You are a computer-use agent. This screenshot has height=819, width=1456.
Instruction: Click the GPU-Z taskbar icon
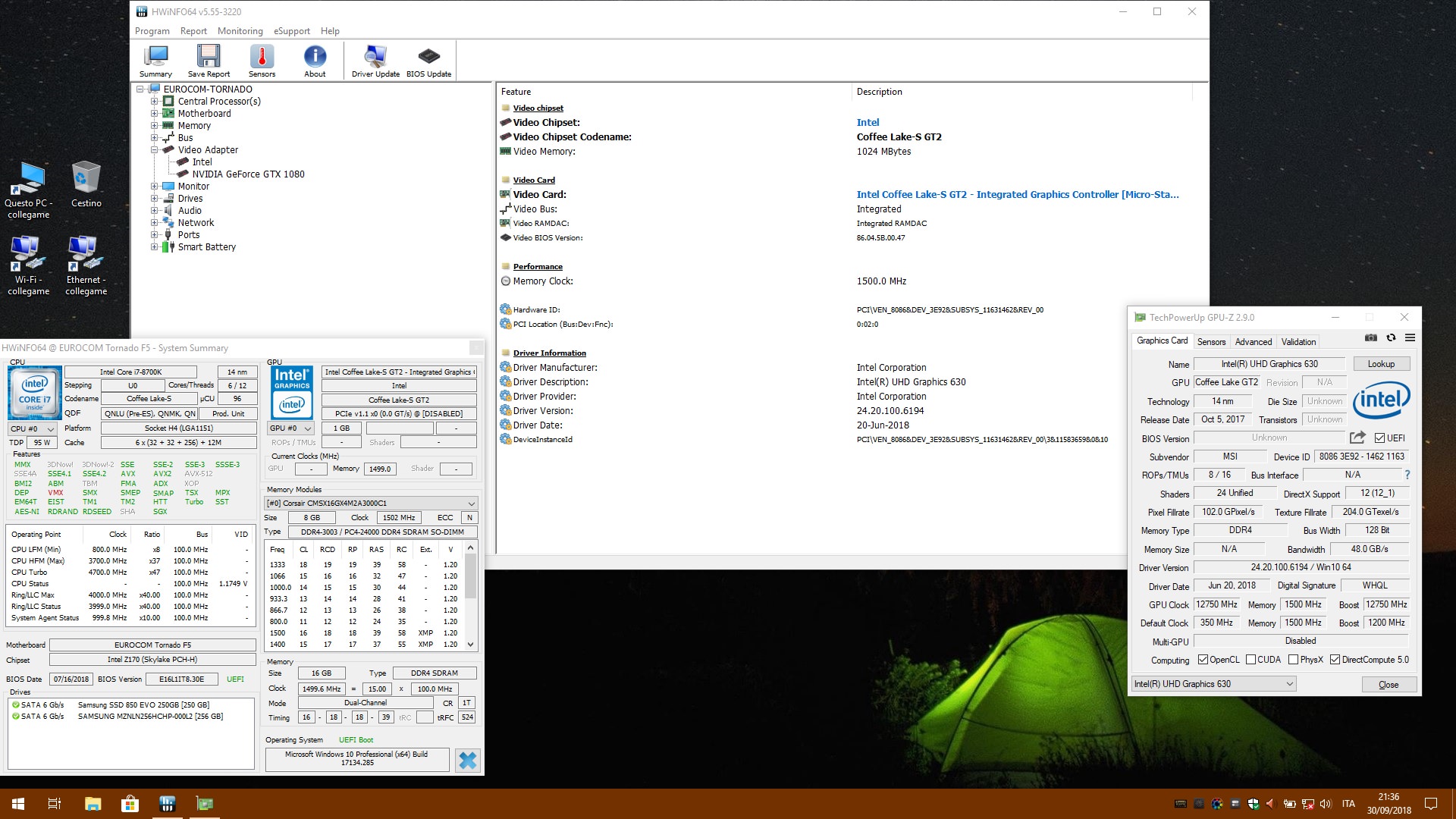[x=204, y=803]
